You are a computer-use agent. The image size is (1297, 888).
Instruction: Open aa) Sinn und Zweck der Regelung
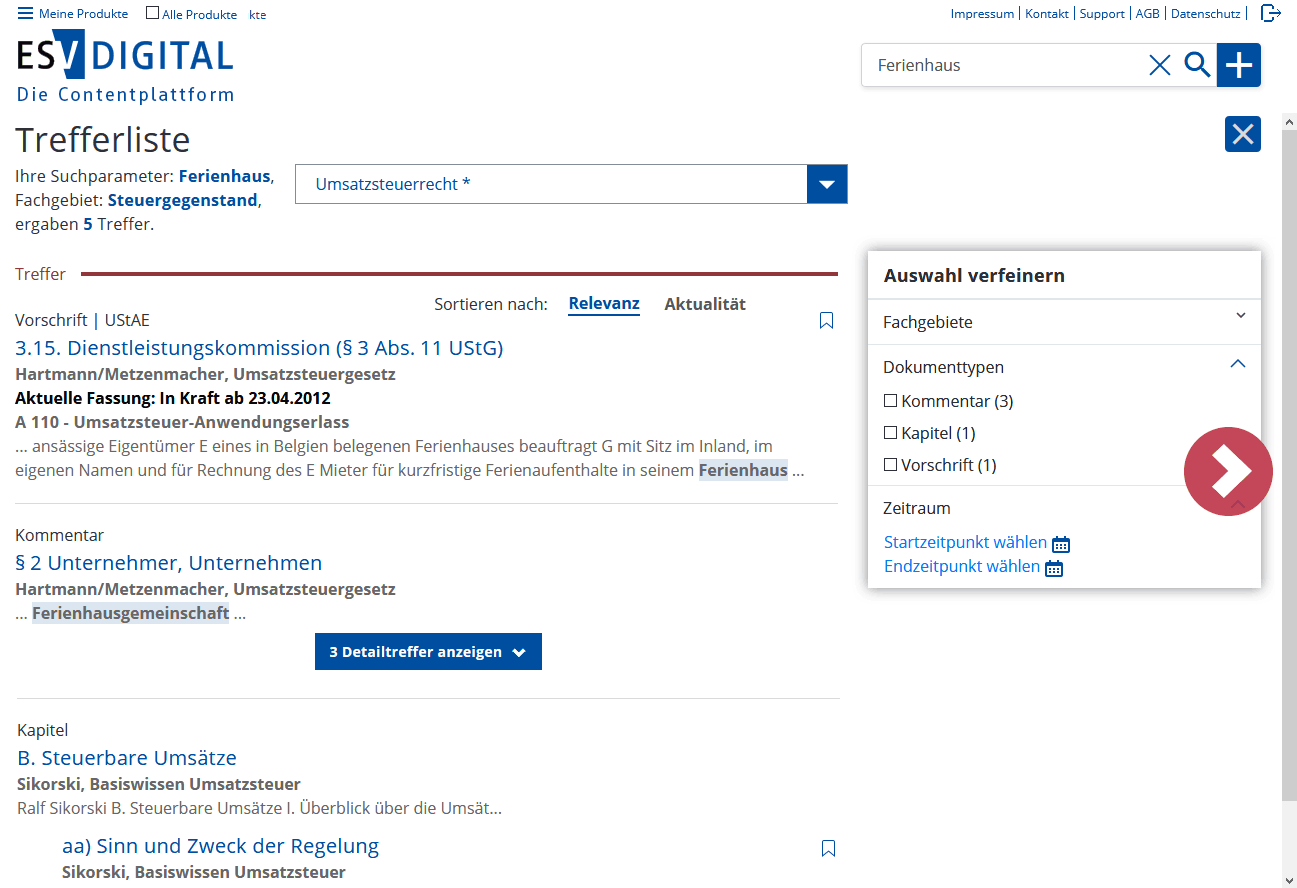coord(220,846)
